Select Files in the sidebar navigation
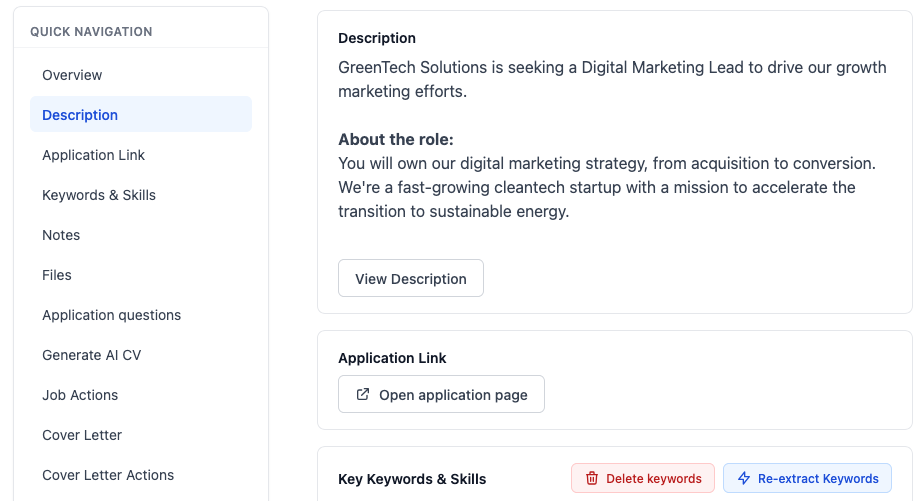 tap(57, 275)
